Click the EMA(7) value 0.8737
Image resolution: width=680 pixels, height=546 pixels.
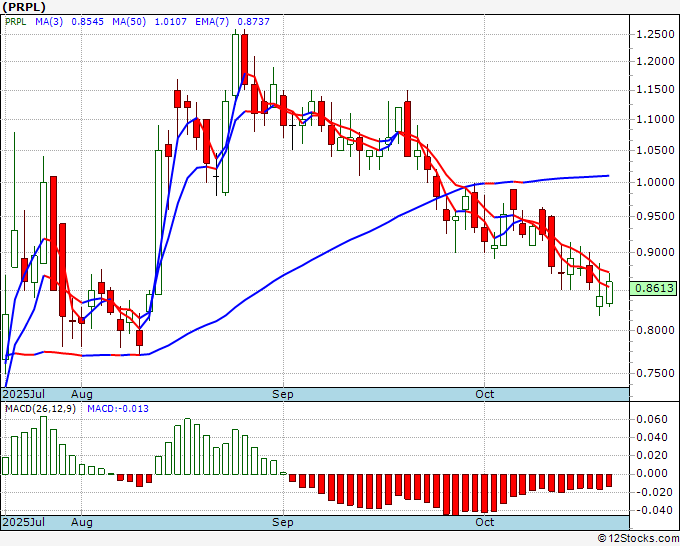[x=253, y=21]
